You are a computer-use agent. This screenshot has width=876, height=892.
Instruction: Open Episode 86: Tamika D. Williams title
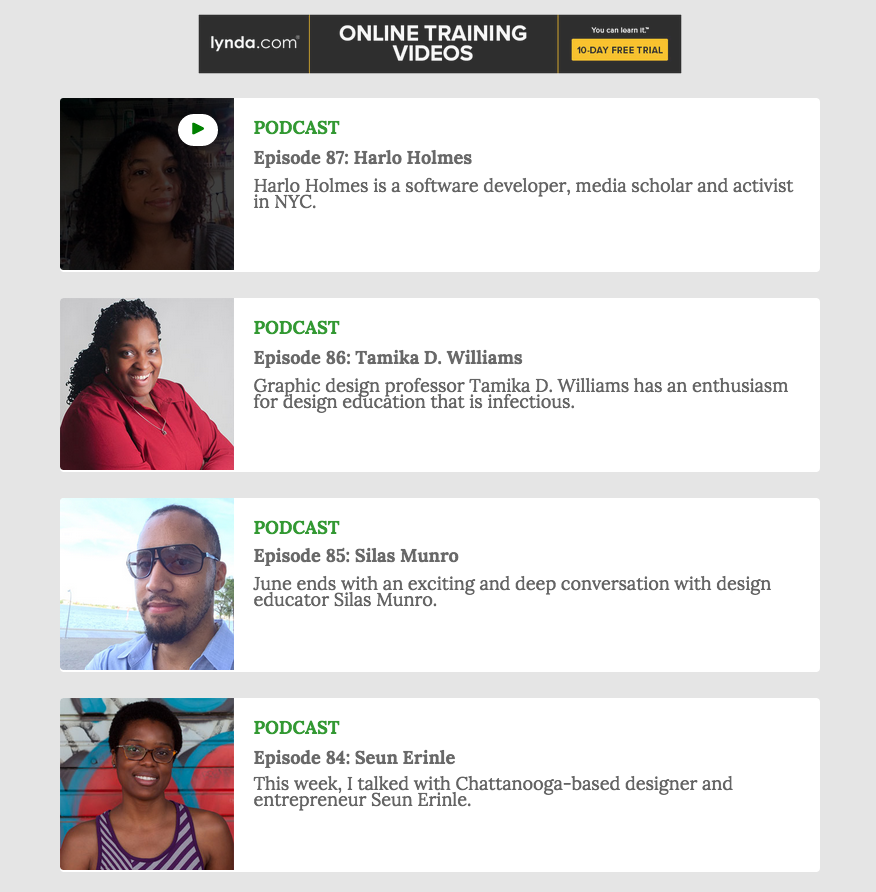click(x=387, y=358)
